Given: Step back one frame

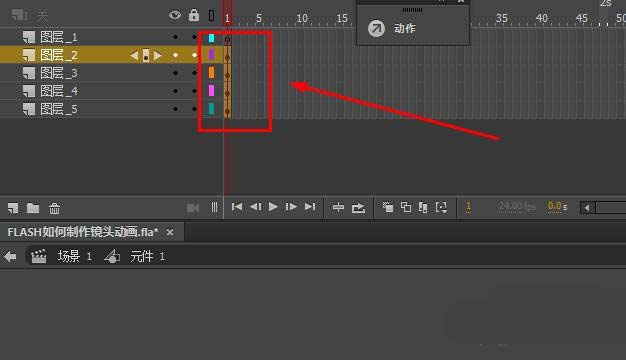Looking at the screenshot, I should 256,207.
